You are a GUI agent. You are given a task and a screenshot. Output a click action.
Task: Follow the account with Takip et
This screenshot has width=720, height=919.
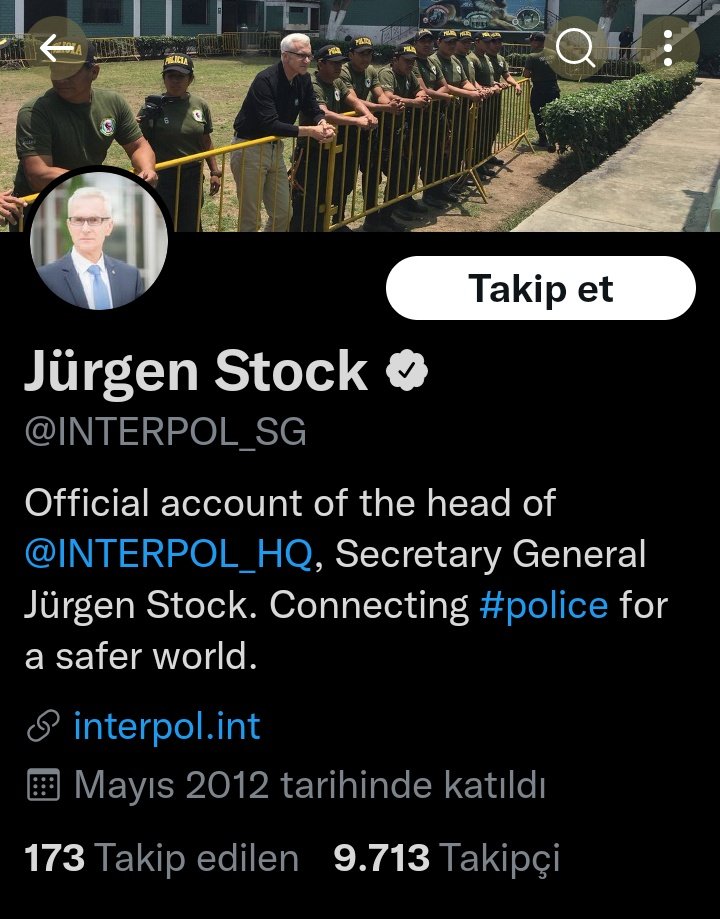pos(541,288)
